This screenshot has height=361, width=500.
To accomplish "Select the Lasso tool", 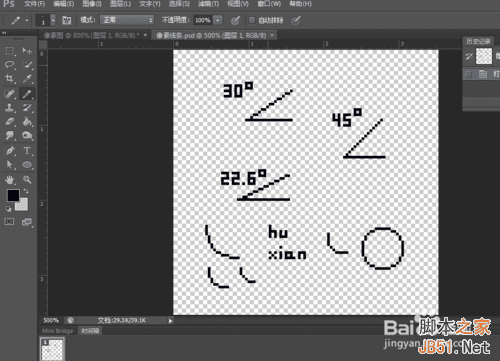I will click(9, 64).
